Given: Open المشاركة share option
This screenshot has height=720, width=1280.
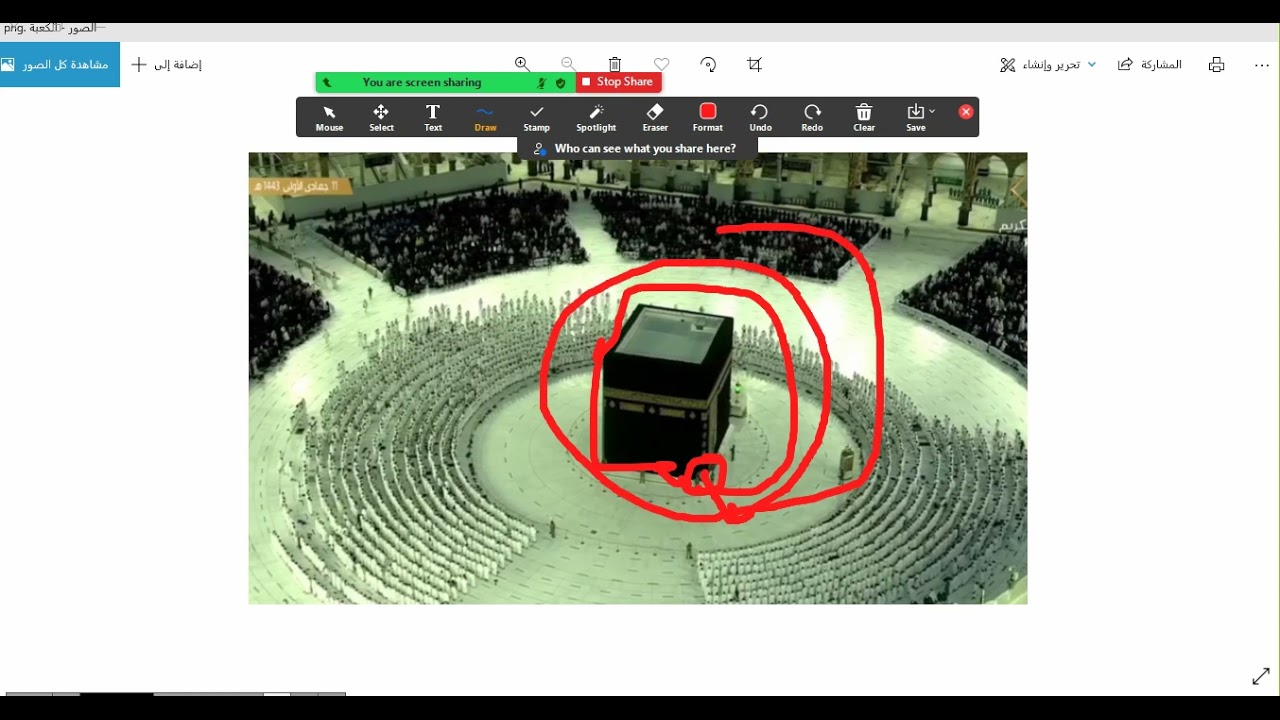Looking at the screenshot, I should 1150,64.
